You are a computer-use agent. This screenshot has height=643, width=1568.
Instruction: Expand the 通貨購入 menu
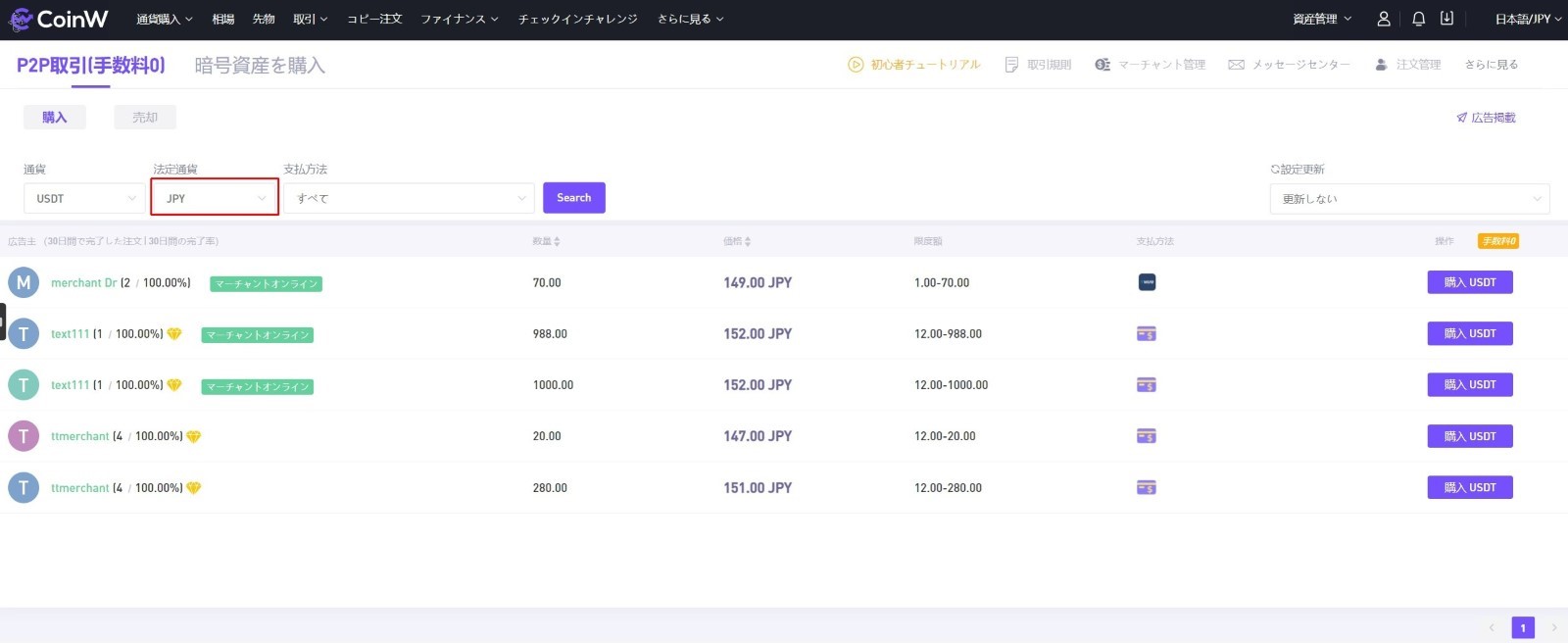click(165, 19)
